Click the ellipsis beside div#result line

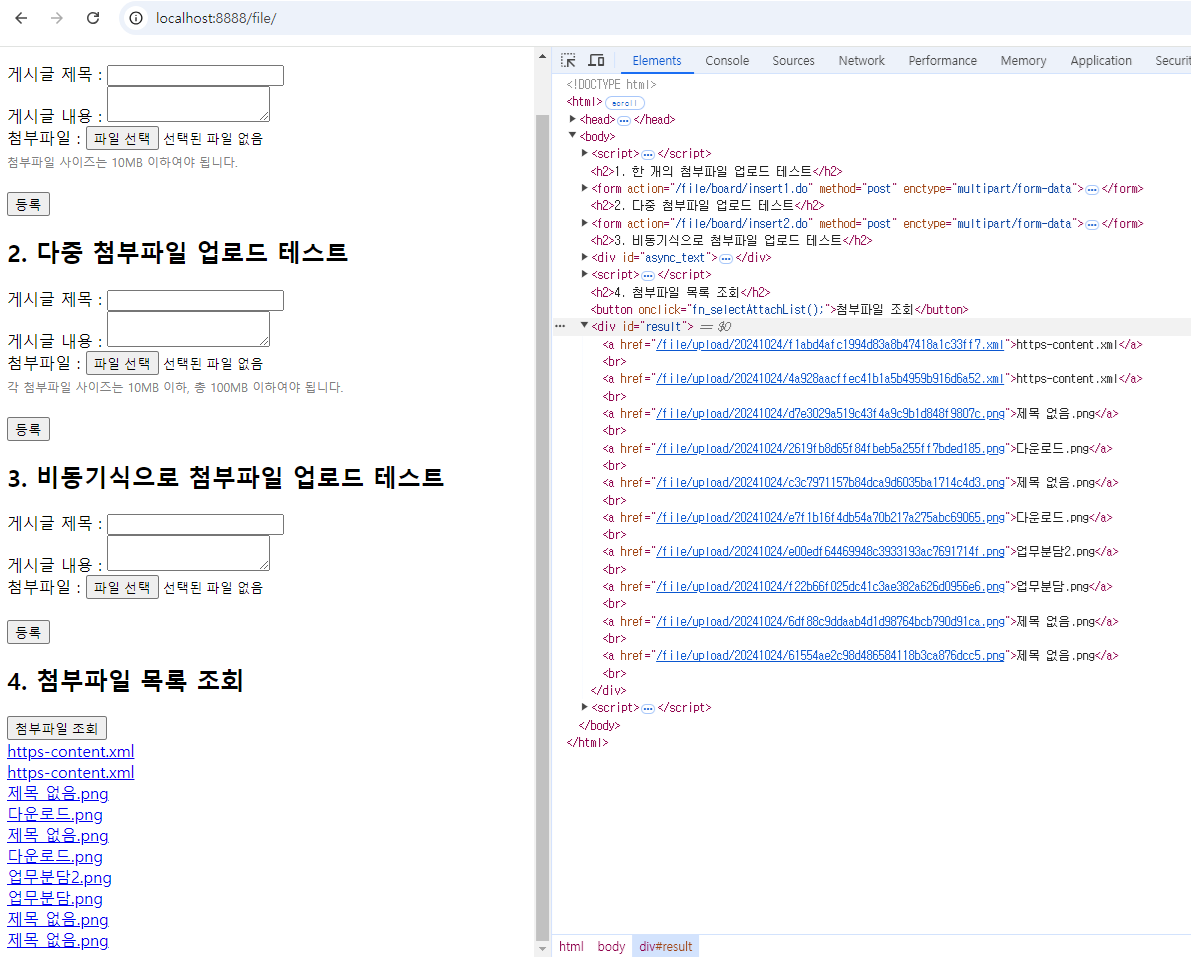[x=560, y=327]
